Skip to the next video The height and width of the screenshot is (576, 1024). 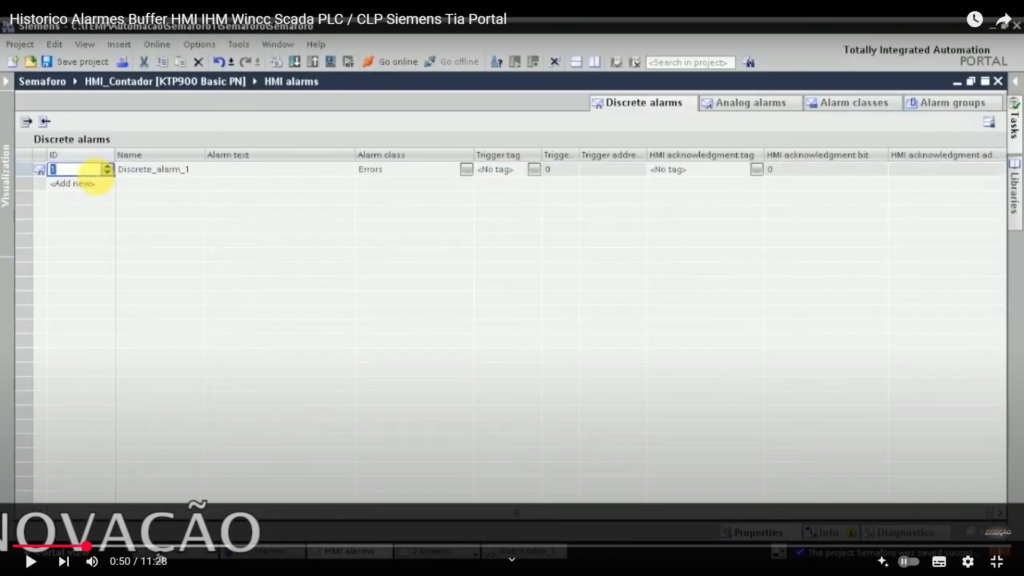pyautogui.click(x=63, y=562)
